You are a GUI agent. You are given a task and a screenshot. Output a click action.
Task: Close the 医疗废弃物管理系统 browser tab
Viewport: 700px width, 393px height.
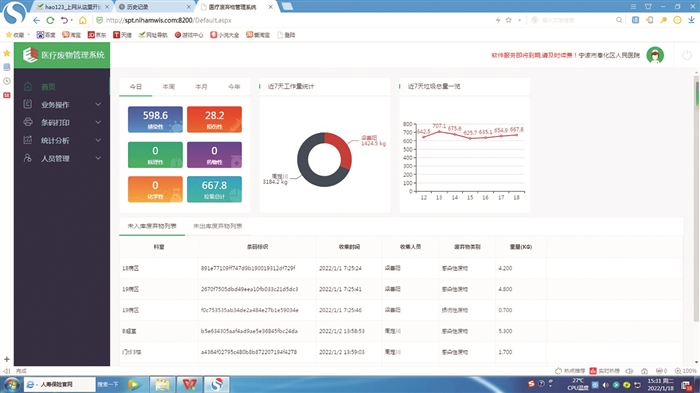271,7
